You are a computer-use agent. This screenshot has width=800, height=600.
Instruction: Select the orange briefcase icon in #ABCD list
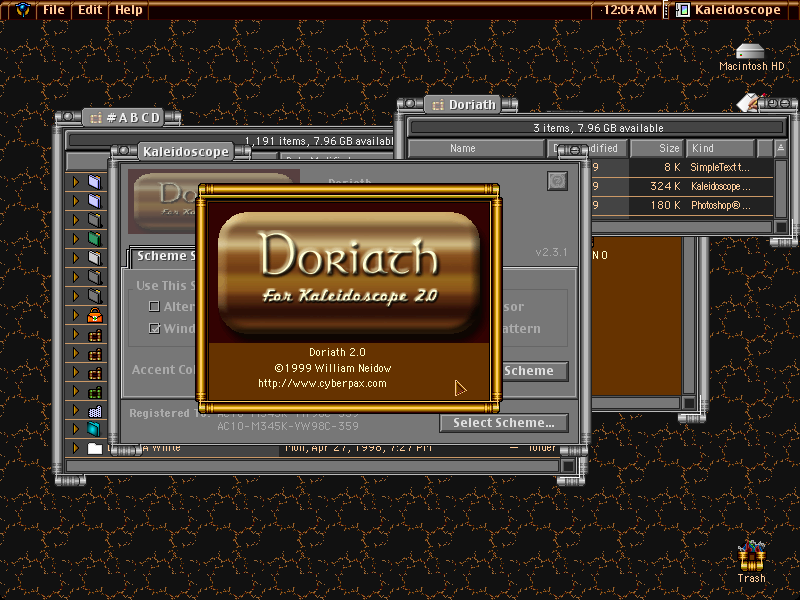click(95, 316)
